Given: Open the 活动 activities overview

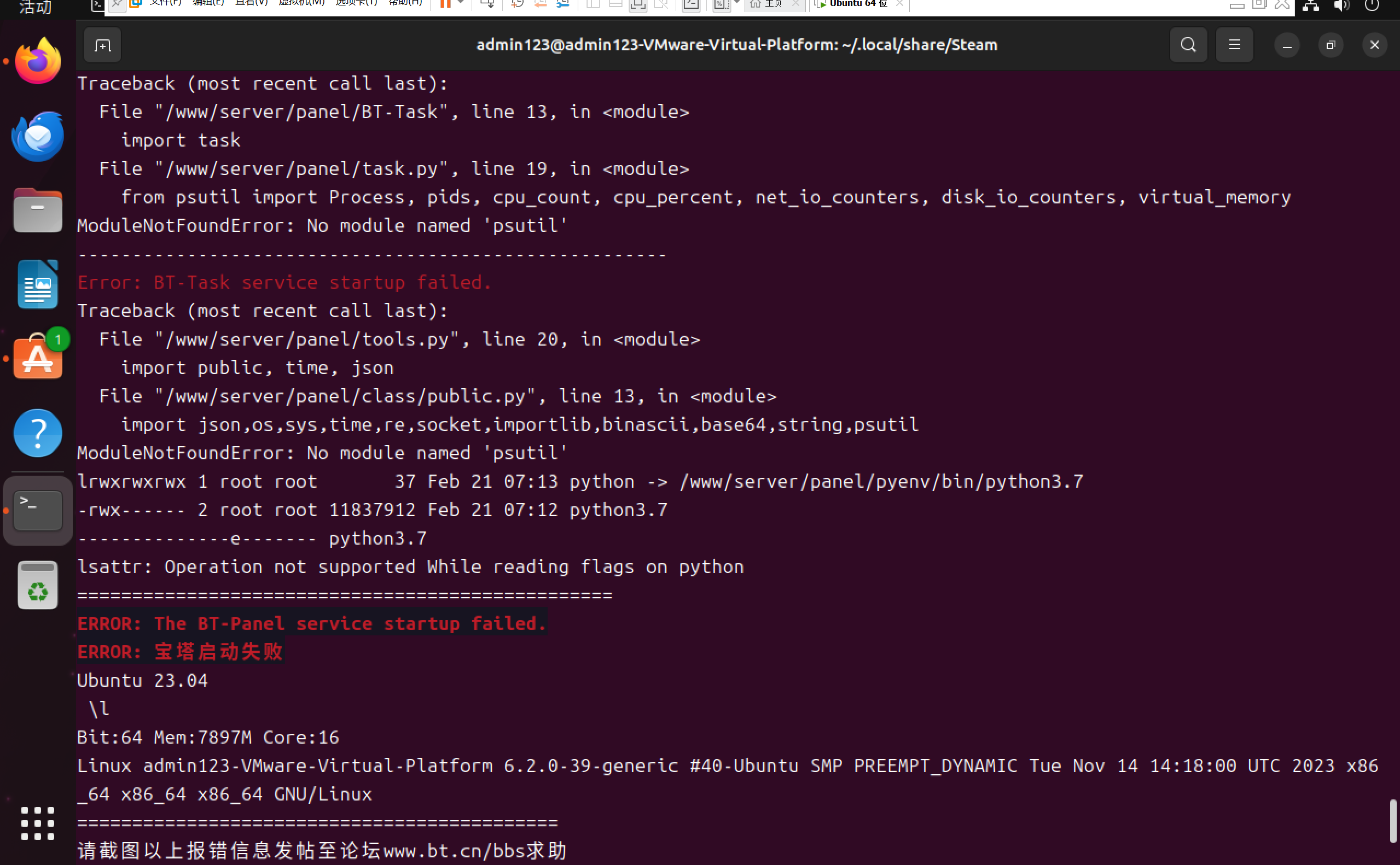Looking at the screenshot, I should tap(36, 7).
